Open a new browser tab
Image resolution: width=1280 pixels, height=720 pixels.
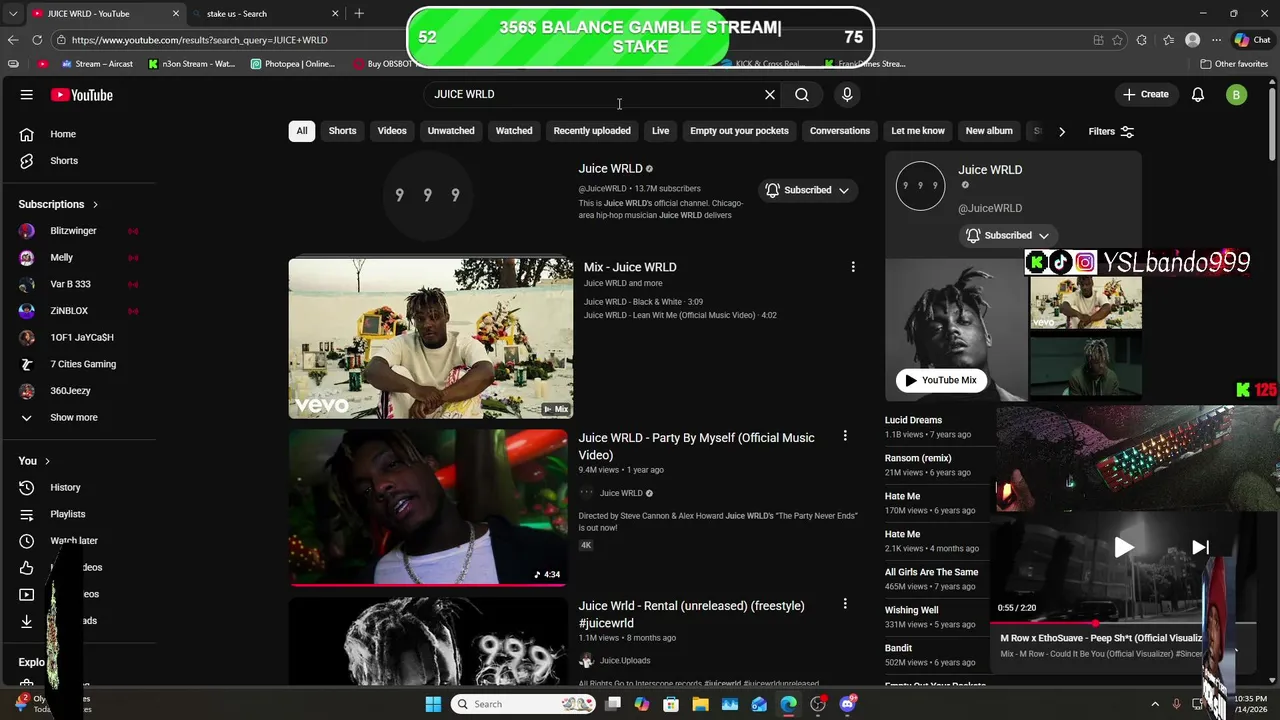[x=359, y=13]
